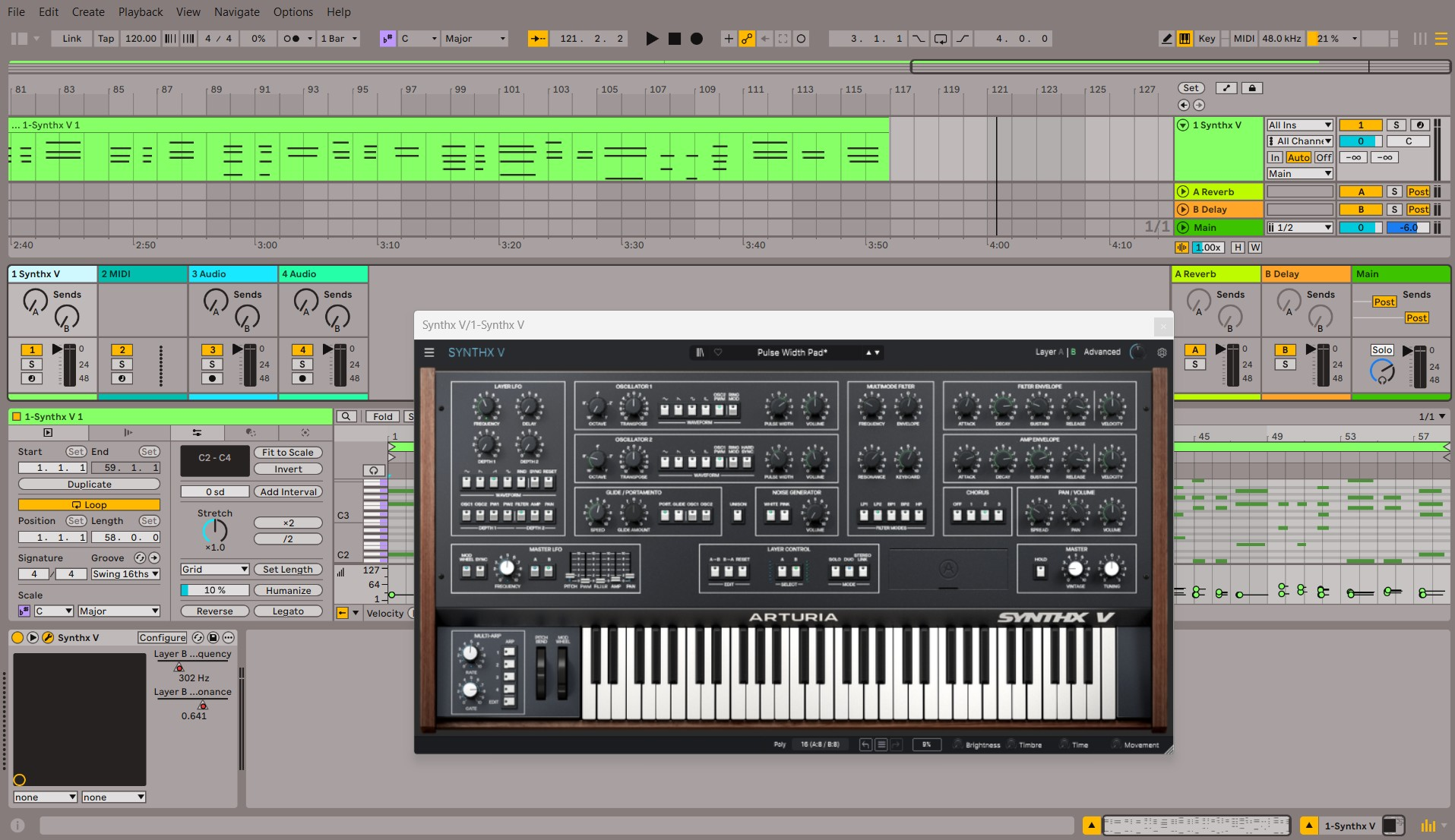Click the Draw Mode pencil icon
Viewport: 1455px width, 840px height.
coord(1166,39)
